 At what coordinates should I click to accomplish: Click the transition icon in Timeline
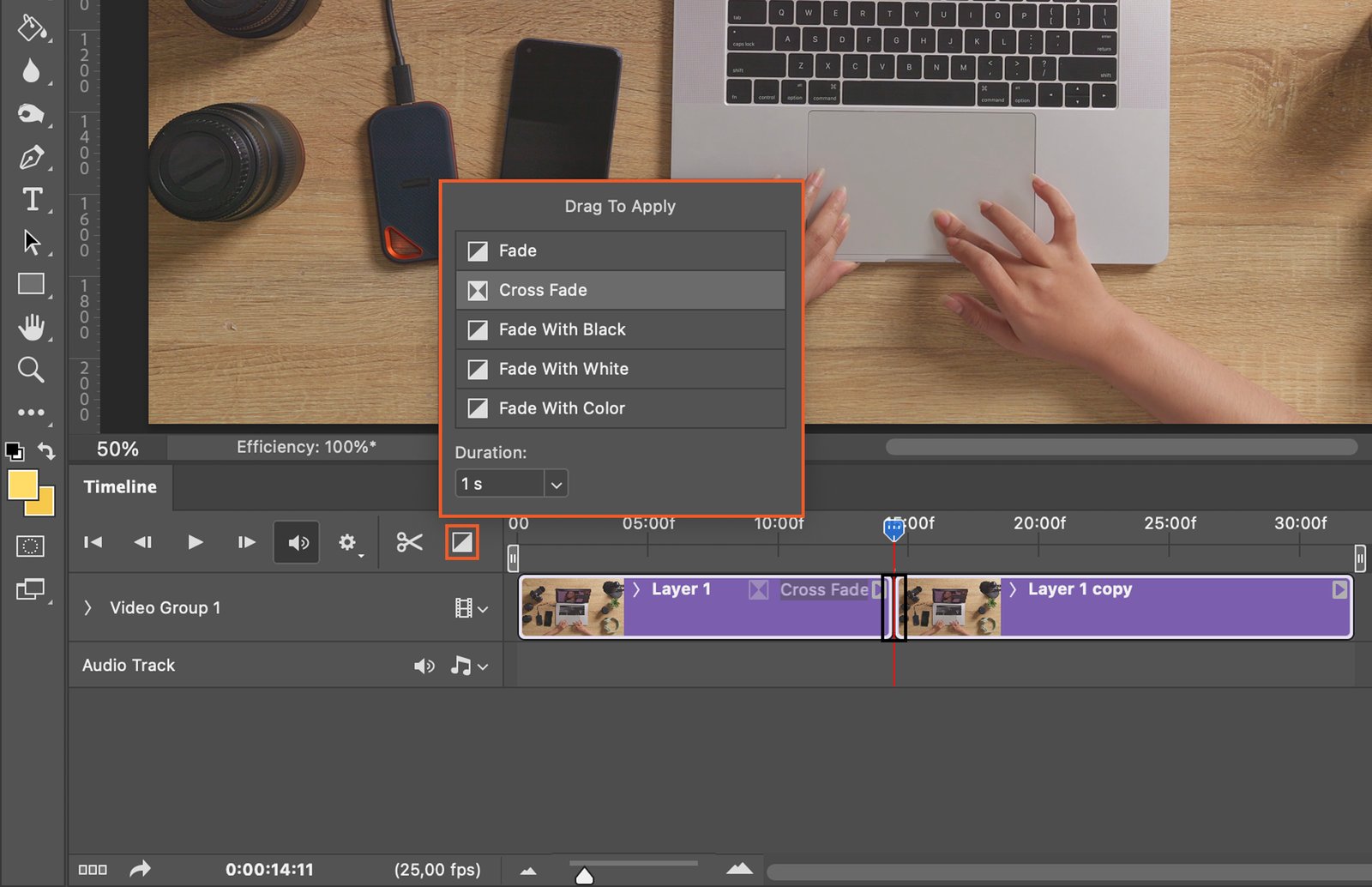(x=461, y=542)
